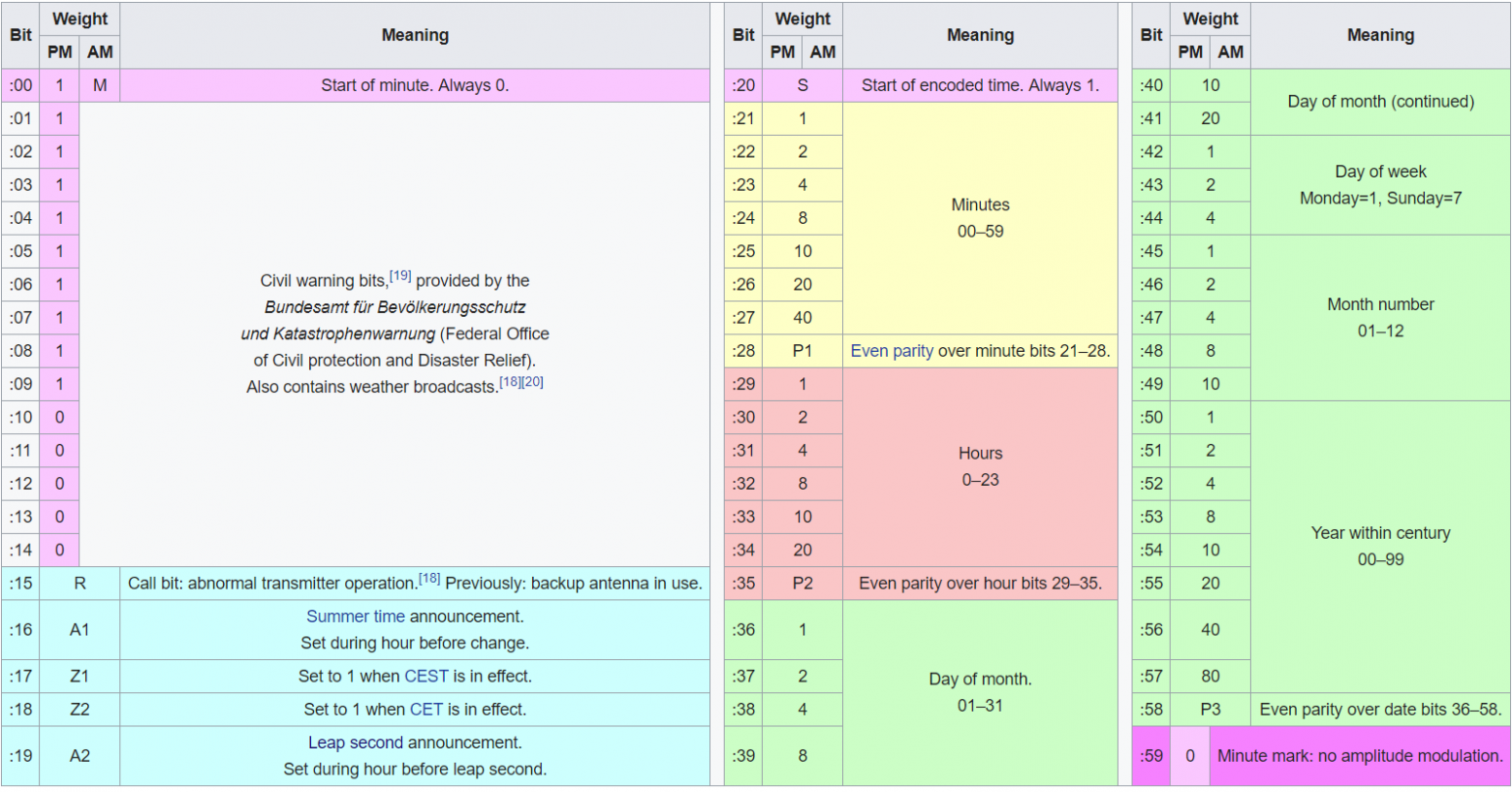The height and width of the screenshot is (792, 1512).
Task: Select the "Minutes 00–59" meaning cell
Action: click(x=981, y=218)
